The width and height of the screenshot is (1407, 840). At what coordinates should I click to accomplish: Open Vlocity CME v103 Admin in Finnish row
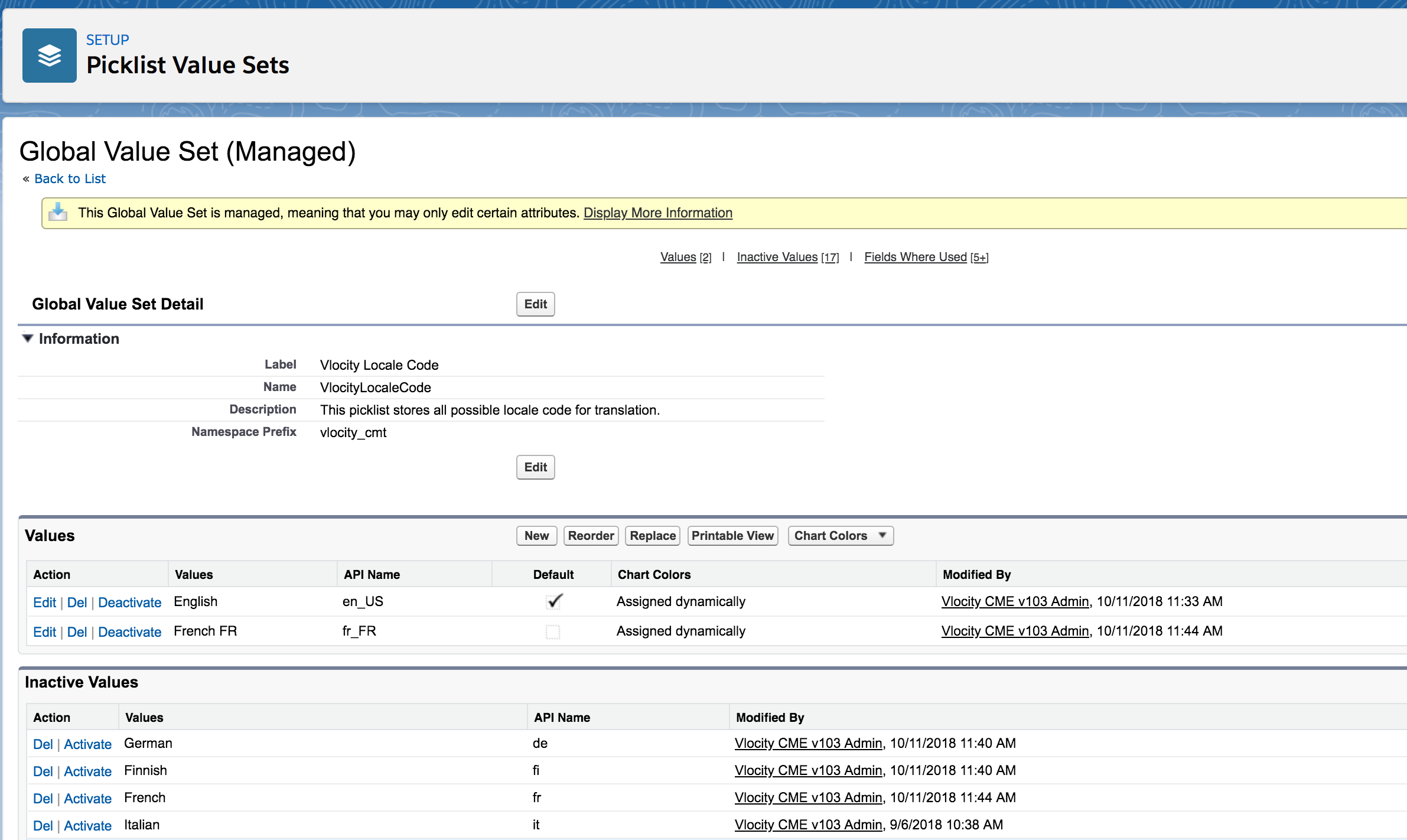pos(809,770)
